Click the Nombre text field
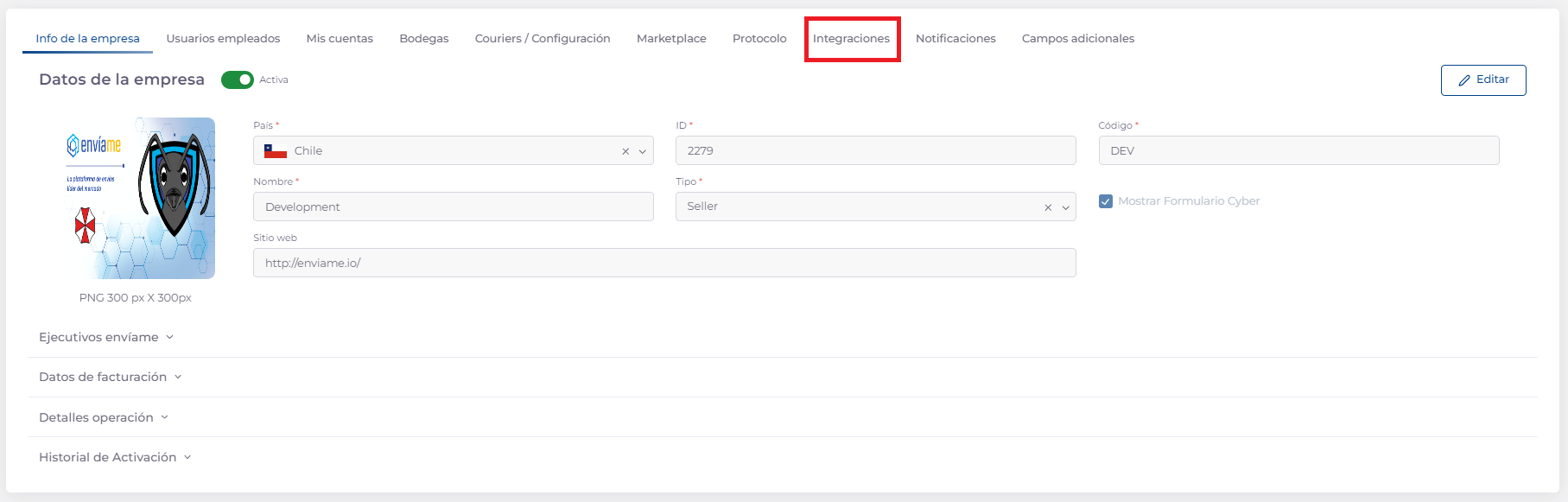1568x502 pixels. pos(453,207)
